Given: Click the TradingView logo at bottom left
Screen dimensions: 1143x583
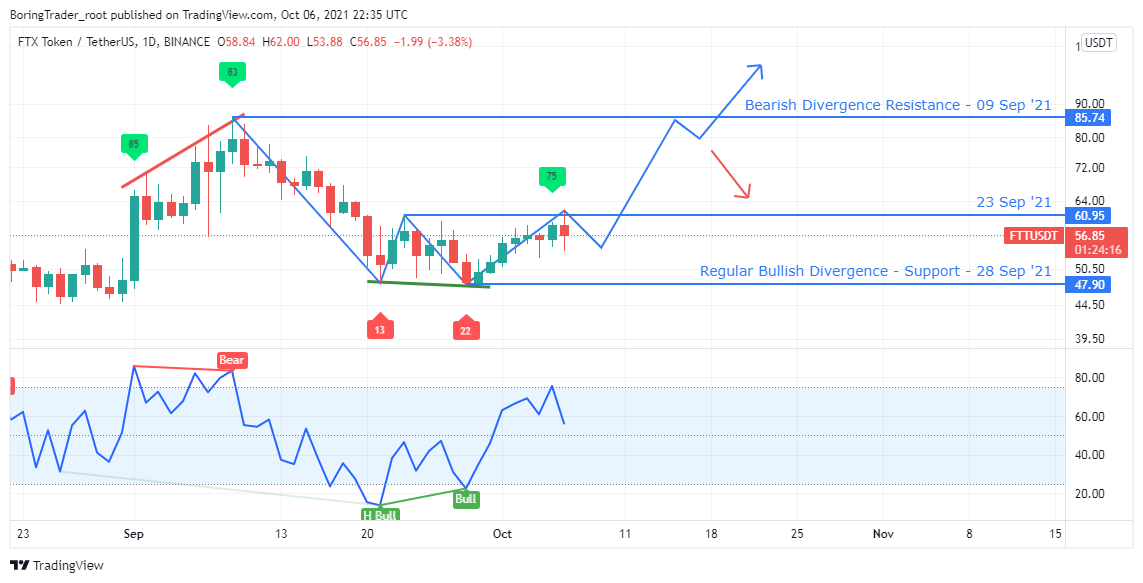Looking at the screenshot, I should [x=56, y=565].
